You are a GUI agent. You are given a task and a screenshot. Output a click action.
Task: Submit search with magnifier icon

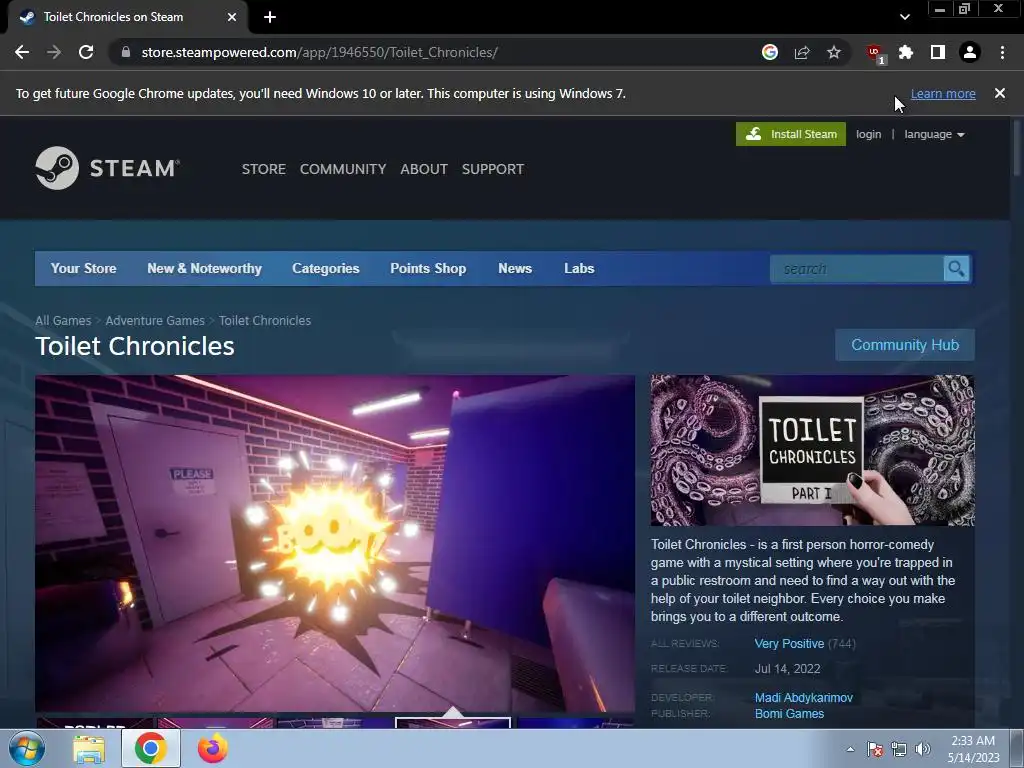[957, 268]
